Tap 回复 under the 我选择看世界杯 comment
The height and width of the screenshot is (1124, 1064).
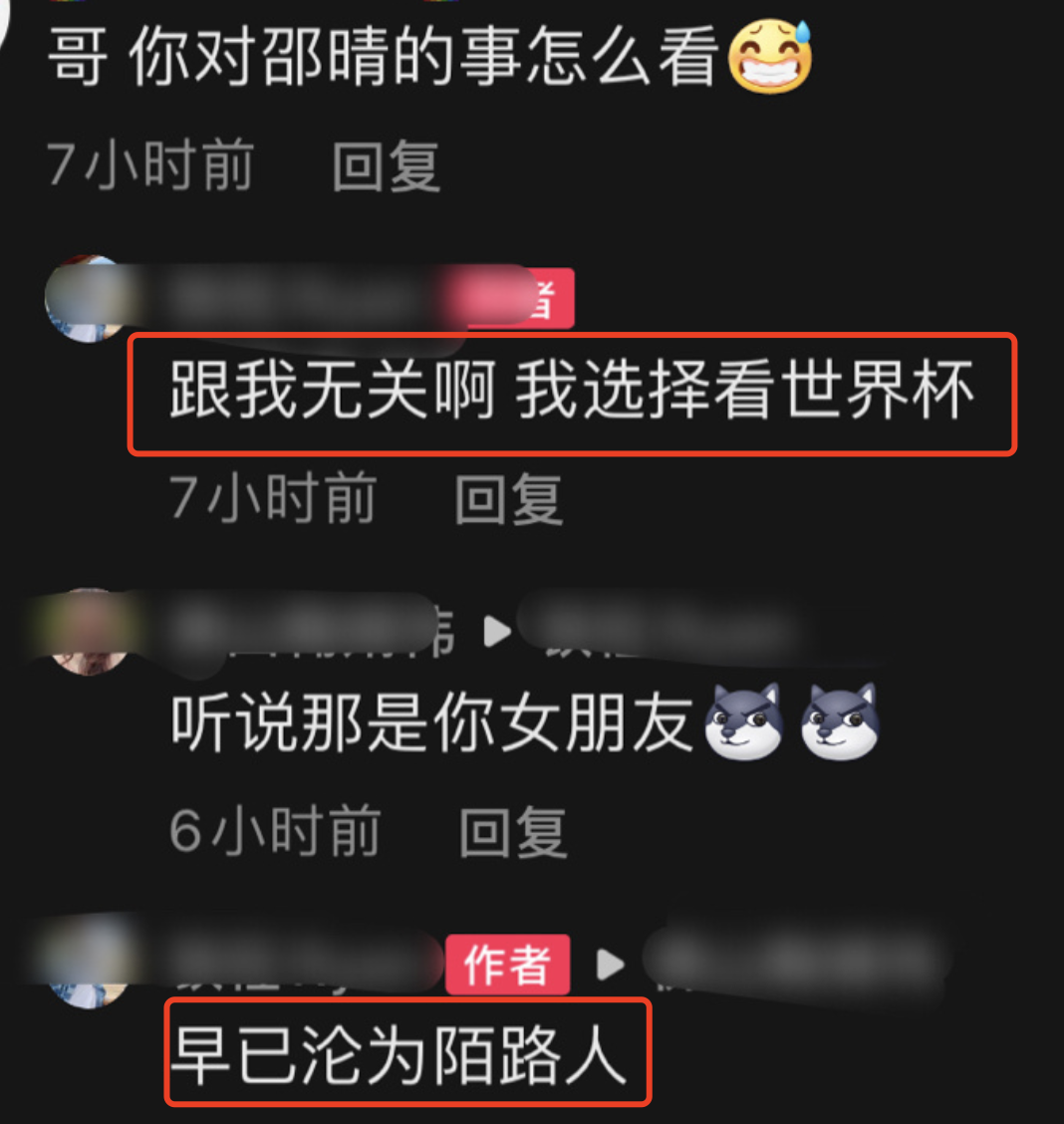(x=509, y=499)
